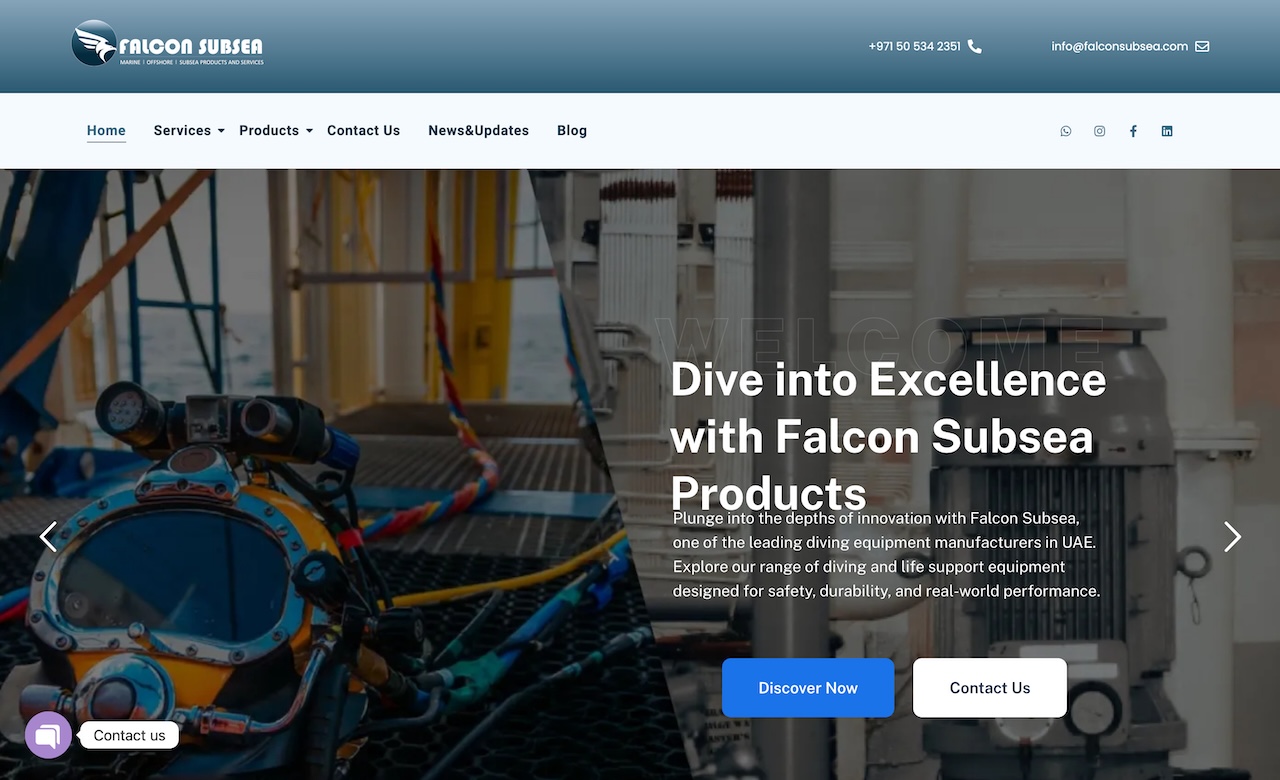Open the WhatsApp social icon
The width and height of the screenshot is (1280, 780).
click(x=1066, y=131)
